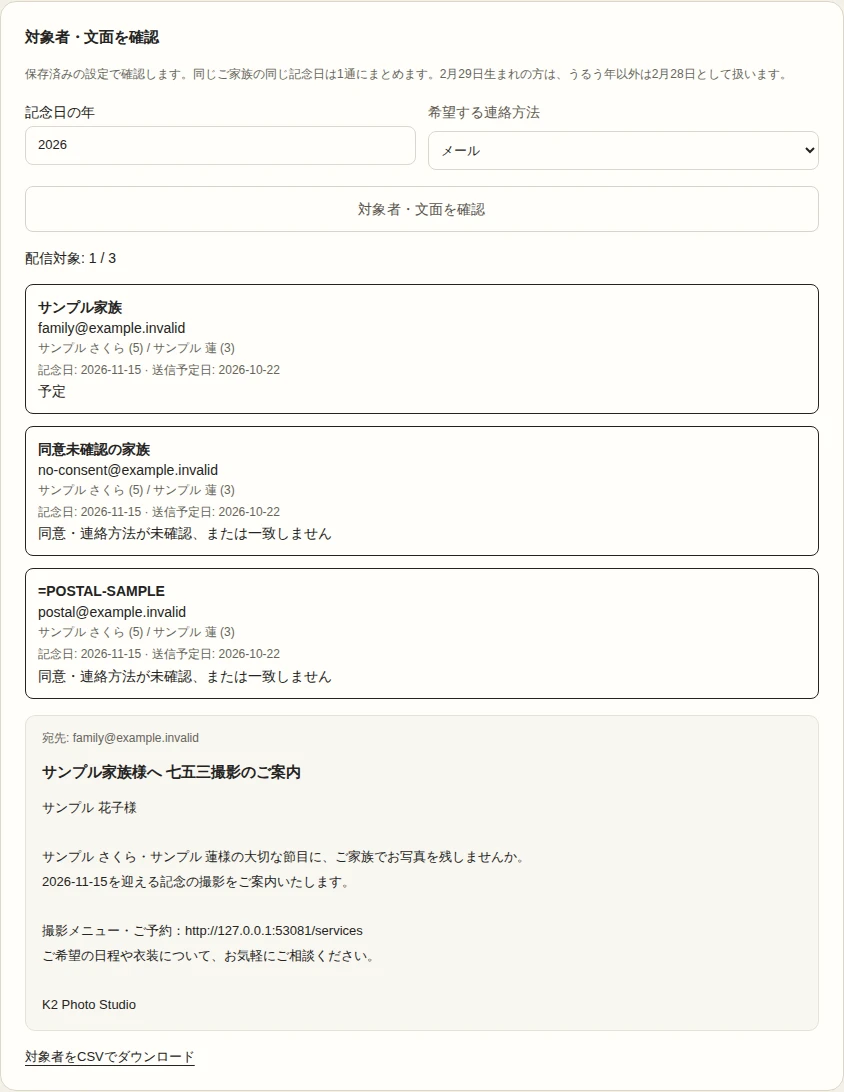Open the 希望する連絡方法 dropdown set to メール

click(623, 150)
